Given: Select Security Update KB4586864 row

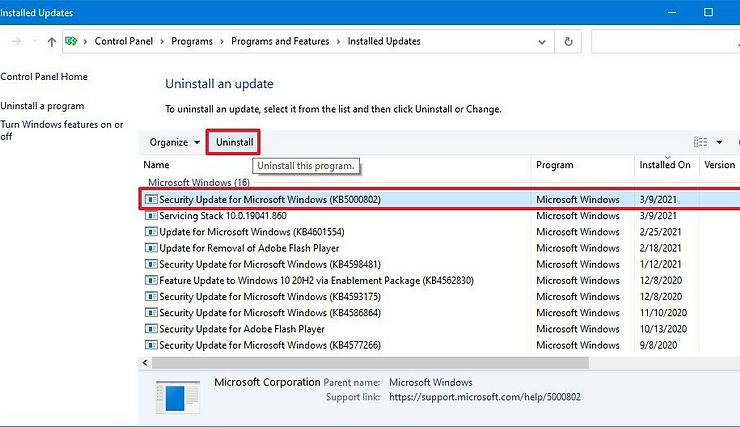Looking at the screenshot, I should pos(440,313).
